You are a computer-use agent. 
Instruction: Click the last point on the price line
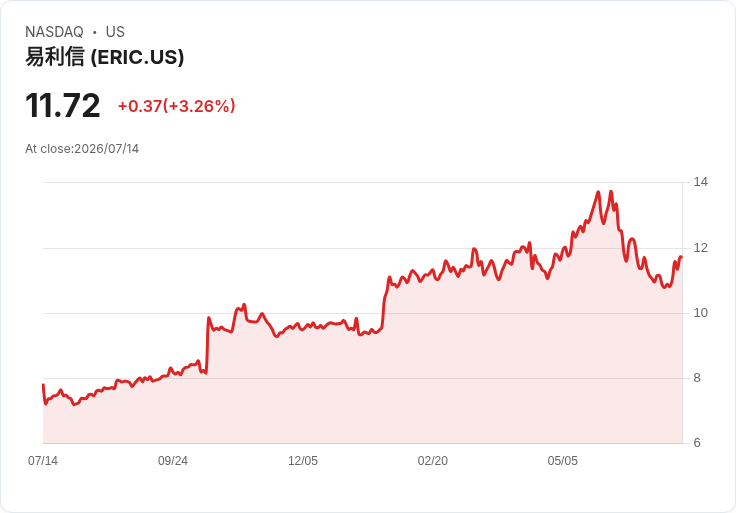[x=681, y=257]
